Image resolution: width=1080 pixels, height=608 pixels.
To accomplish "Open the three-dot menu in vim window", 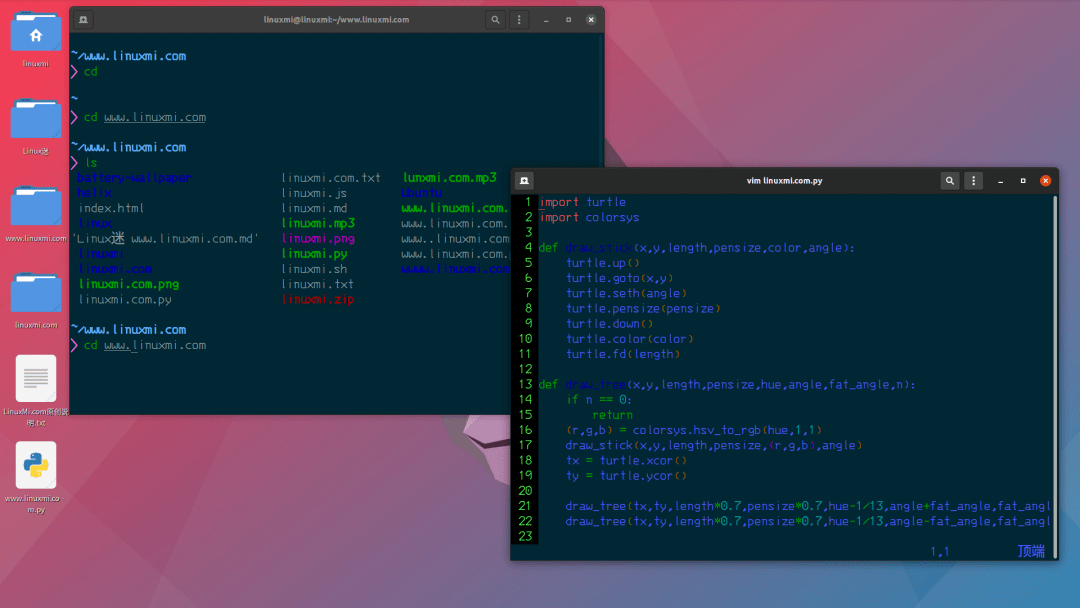I will 973,180.
